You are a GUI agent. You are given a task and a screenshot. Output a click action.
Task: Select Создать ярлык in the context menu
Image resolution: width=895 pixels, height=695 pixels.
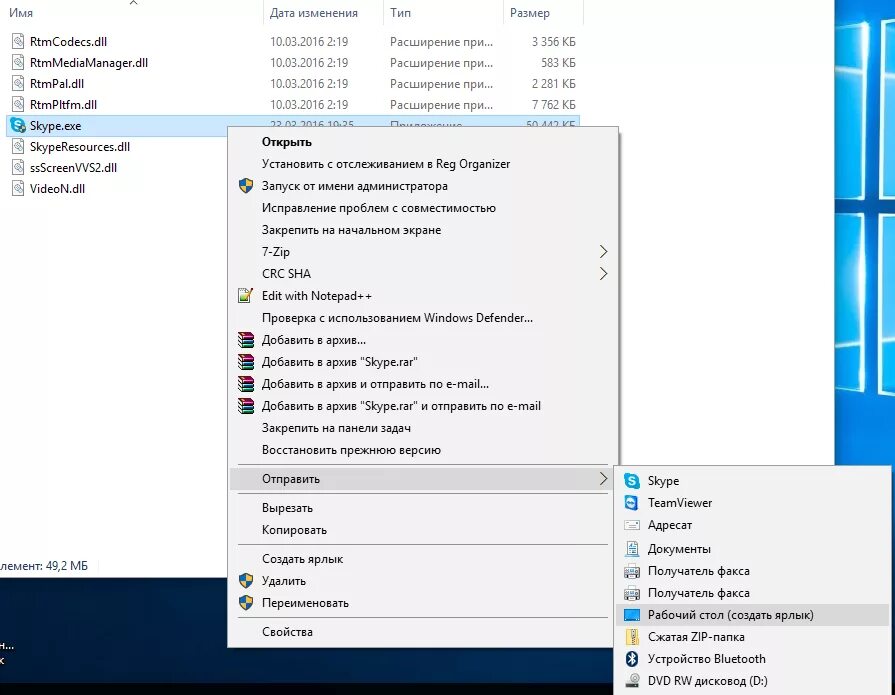coord(423,559)
